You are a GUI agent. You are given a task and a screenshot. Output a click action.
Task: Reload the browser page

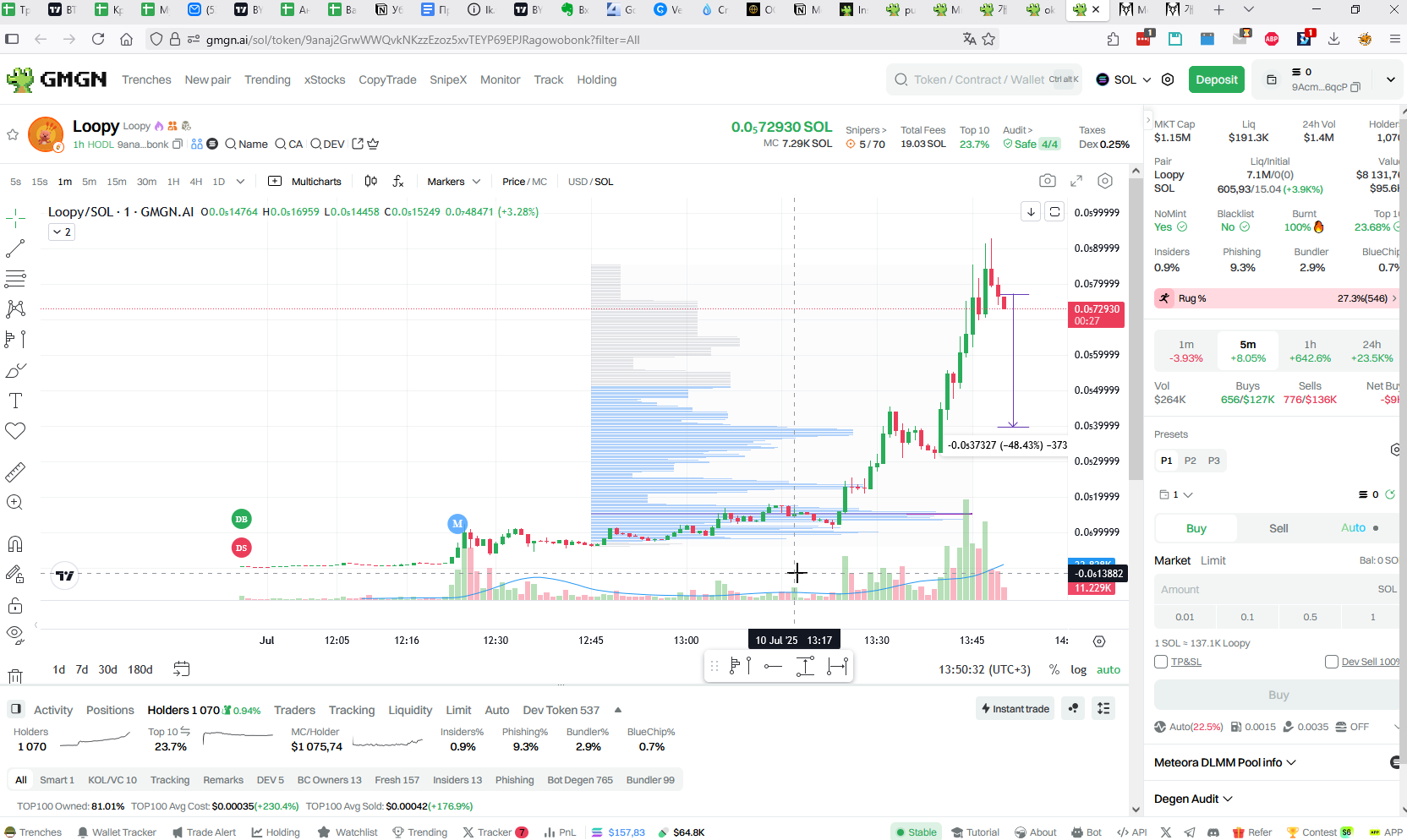click(x=98, y=39)
